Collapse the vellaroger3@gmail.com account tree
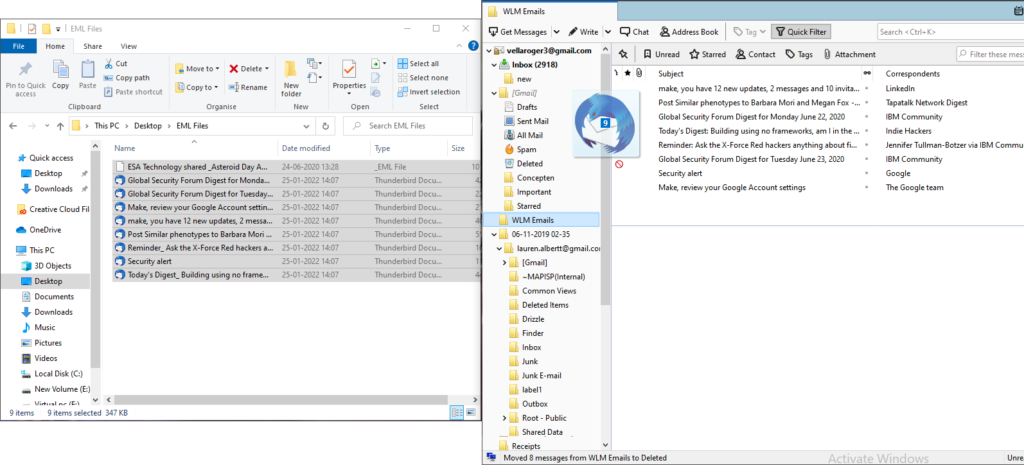The height and width of the screenshot is (465, 1024). click(490, 51)
